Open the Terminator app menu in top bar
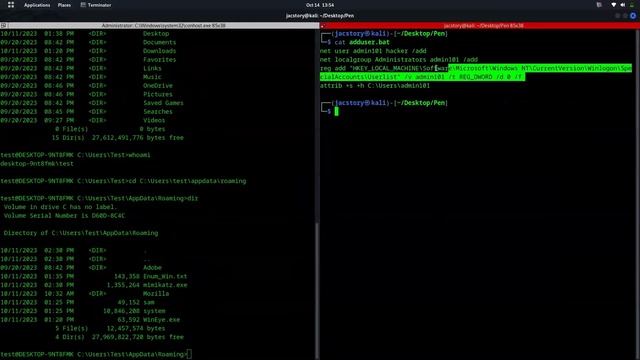 96,5
